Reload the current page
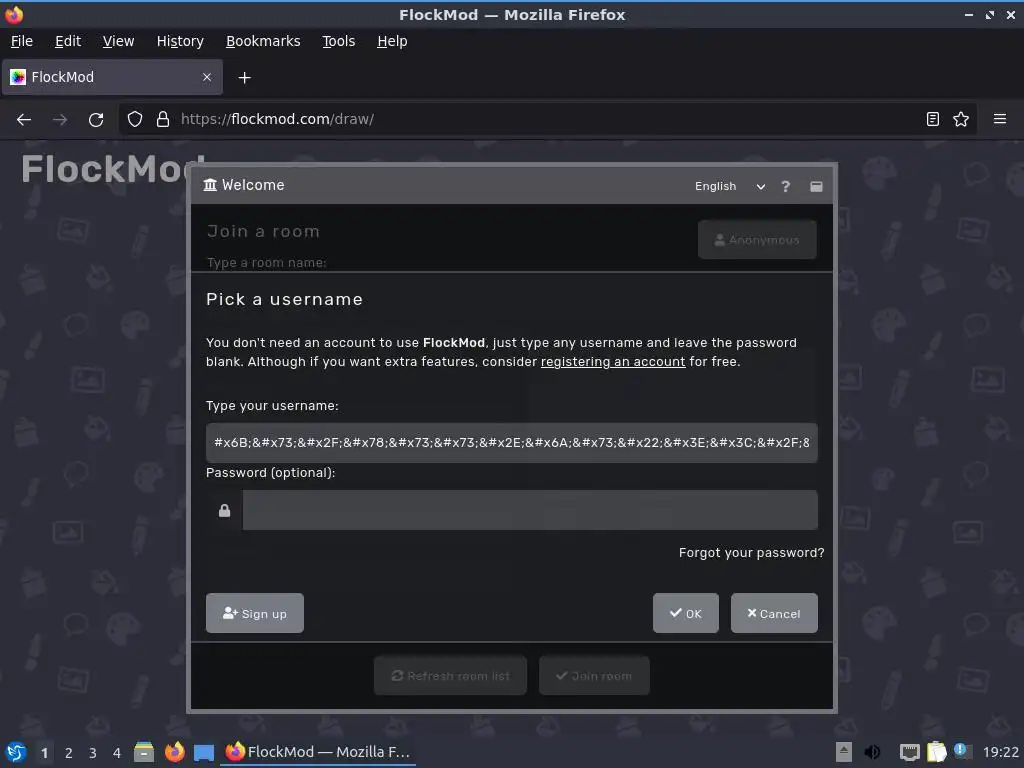 [x=96, y=120]
